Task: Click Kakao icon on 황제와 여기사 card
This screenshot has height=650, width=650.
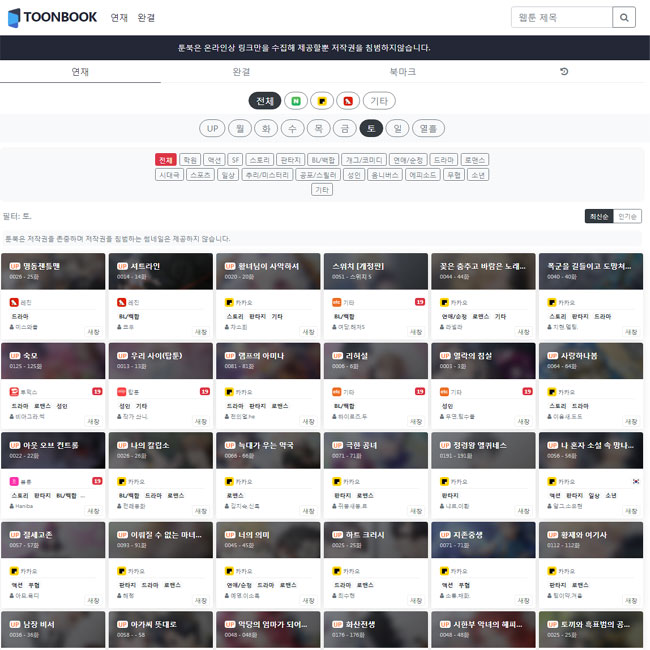Action: [x=552, y=571]
